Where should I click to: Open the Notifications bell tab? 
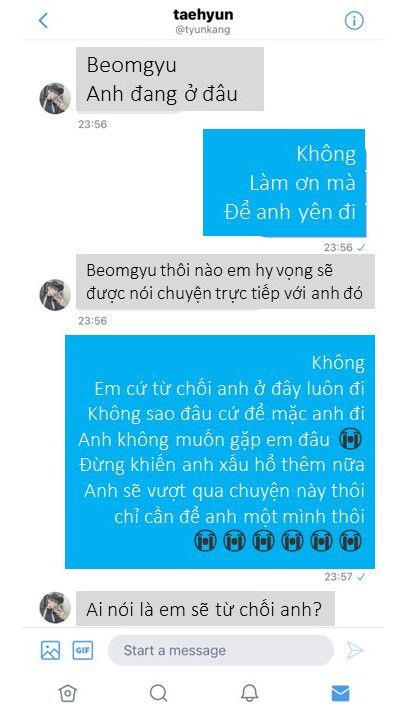[x=250, y=693]
